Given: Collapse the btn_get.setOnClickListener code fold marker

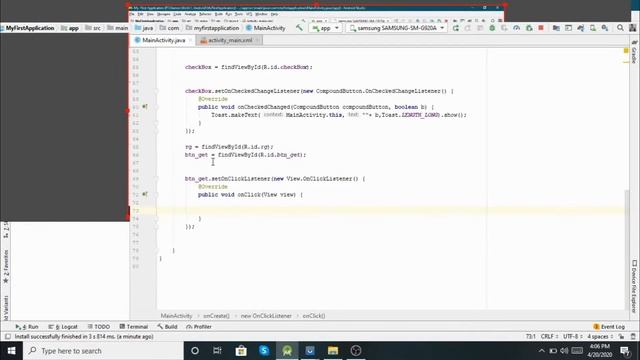Looking at the screenshot, I should click(156, 179).
